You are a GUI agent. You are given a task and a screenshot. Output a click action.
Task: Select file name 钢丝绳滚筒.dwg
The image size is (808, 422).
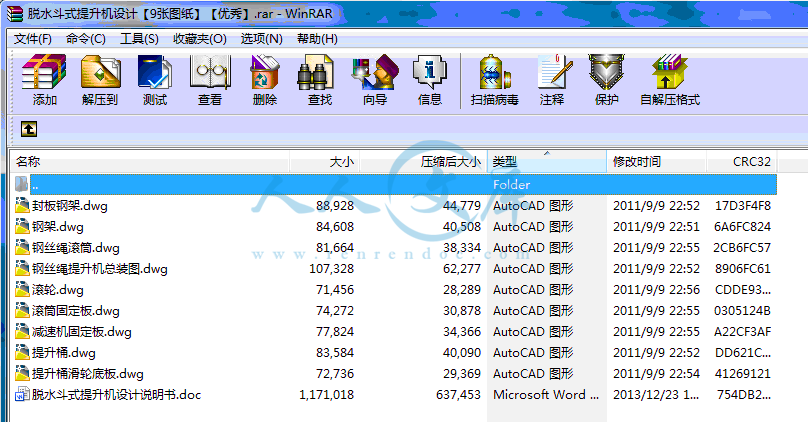76,248
